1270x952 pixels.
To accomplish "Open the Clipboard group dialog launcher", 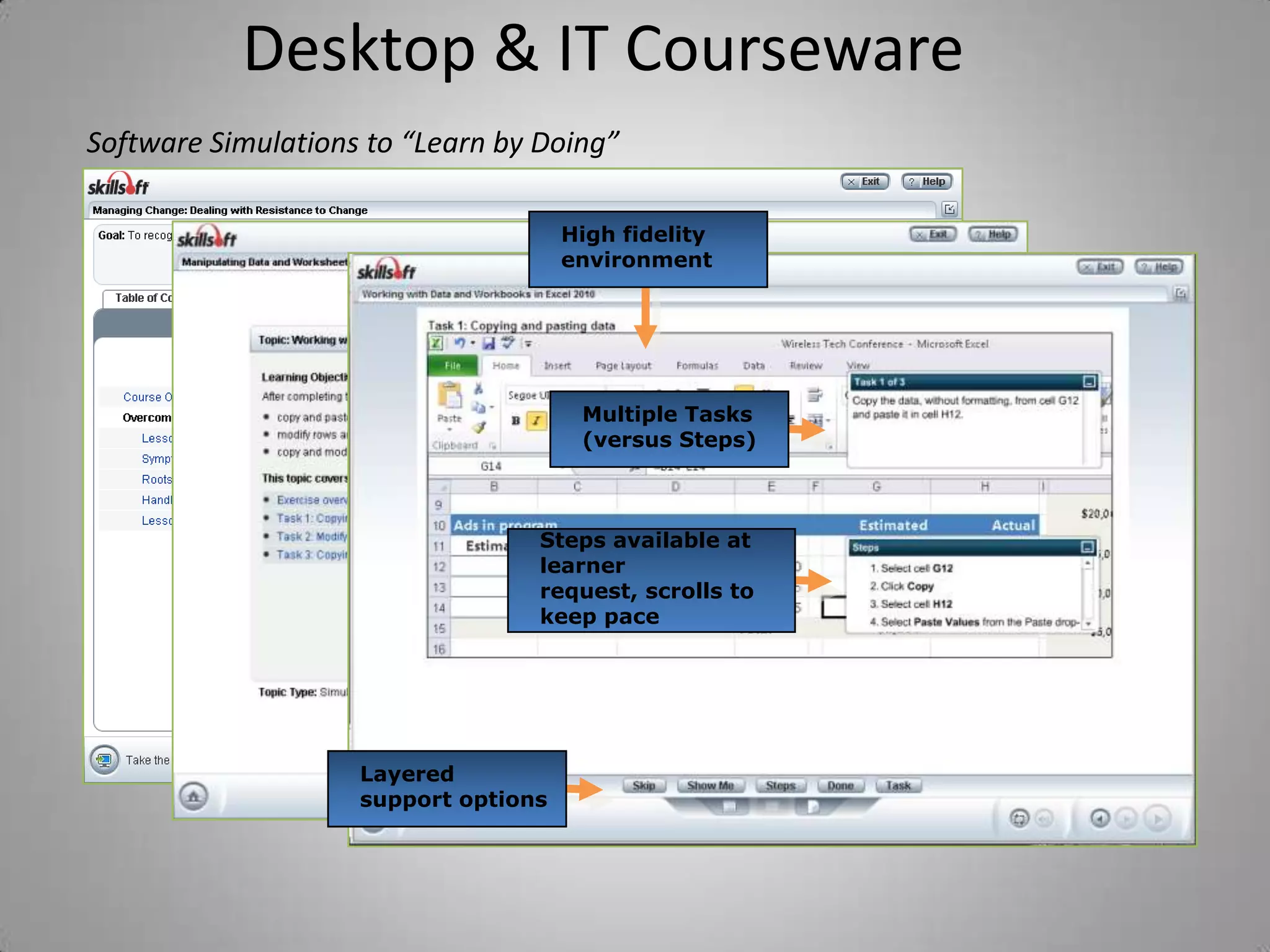I will tap(492, 446).
